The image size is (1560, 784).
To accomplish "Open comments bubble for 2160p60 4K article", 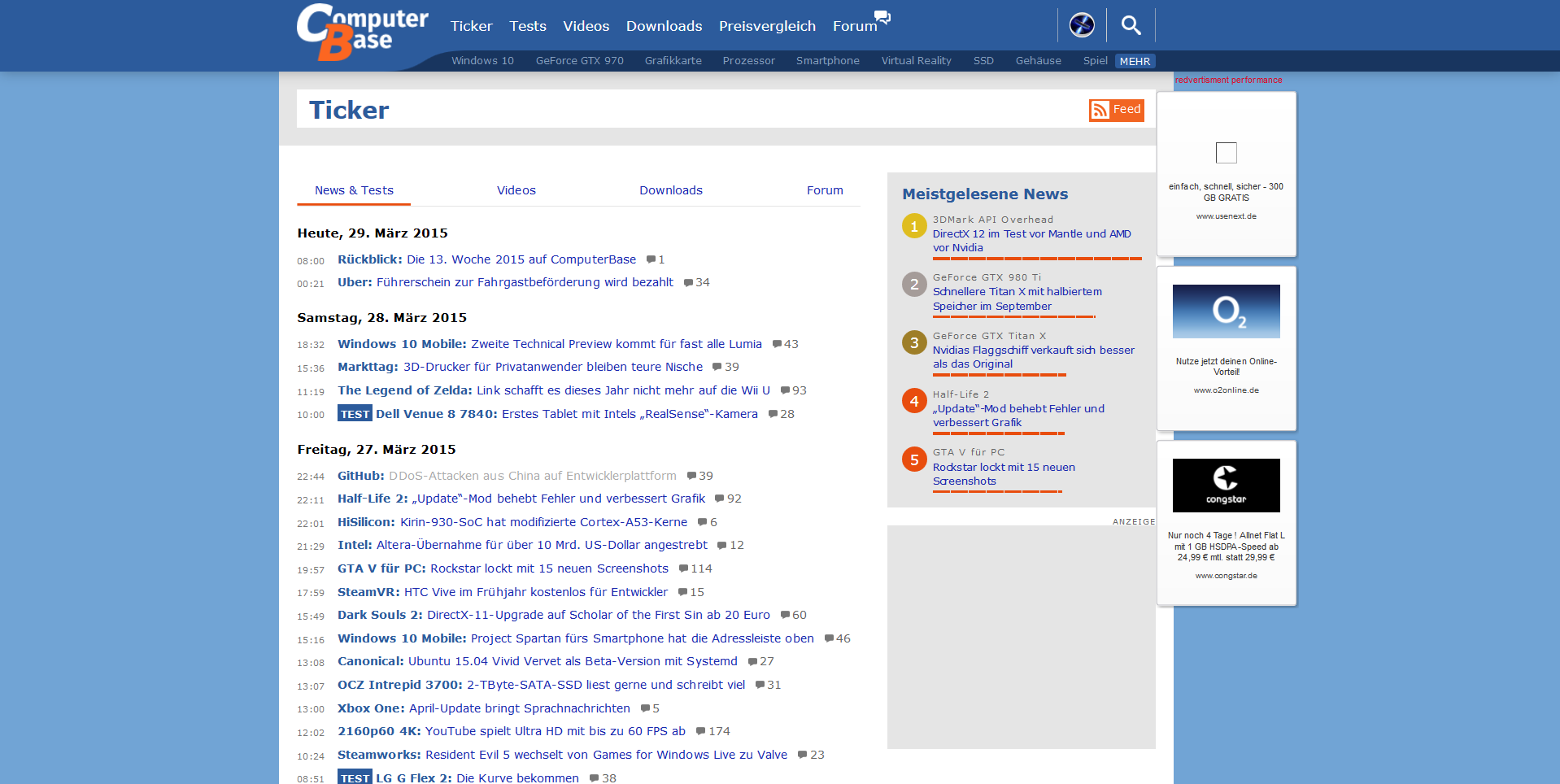I will pyautogui.click(x=700, y=732).
